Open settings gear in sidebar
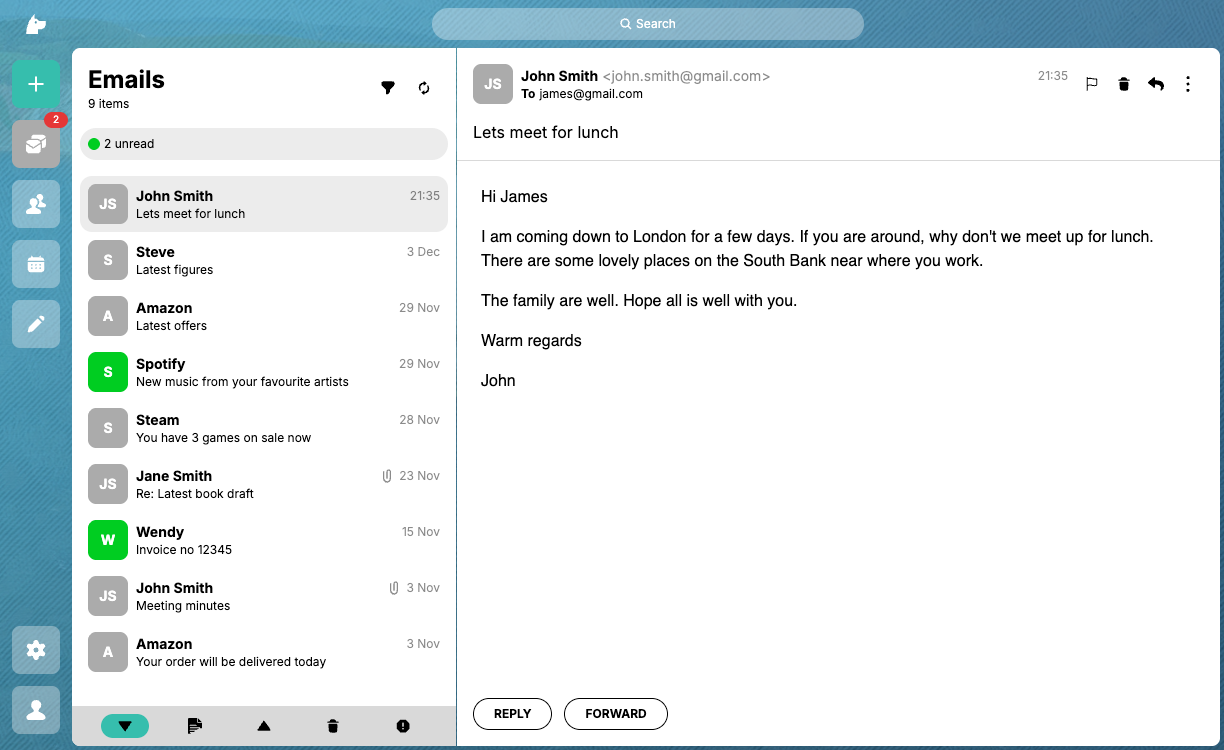Screen dimensions: 1224x750 [x=36, y=650]
